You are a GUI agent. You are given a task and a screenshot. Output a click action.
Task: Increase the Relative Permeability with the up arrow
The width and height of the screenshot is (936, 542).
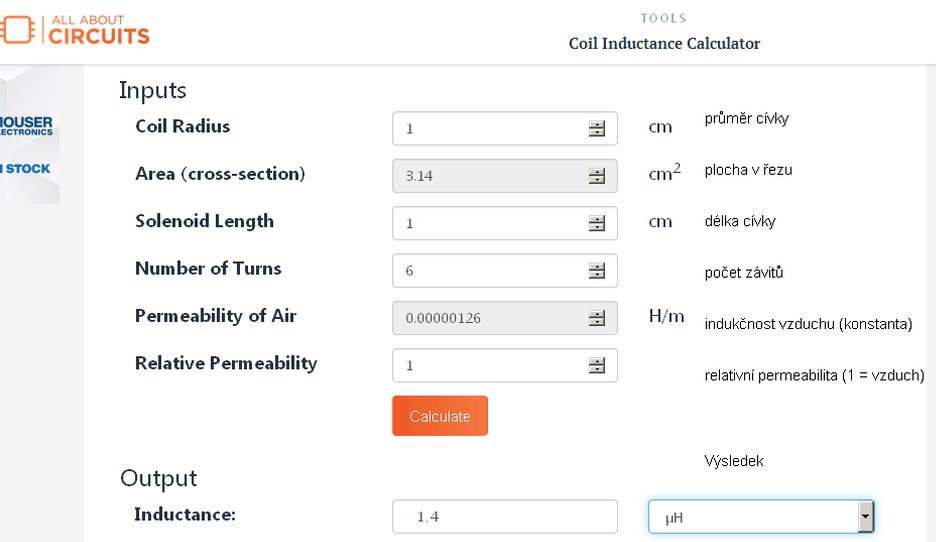click(596, 361)
